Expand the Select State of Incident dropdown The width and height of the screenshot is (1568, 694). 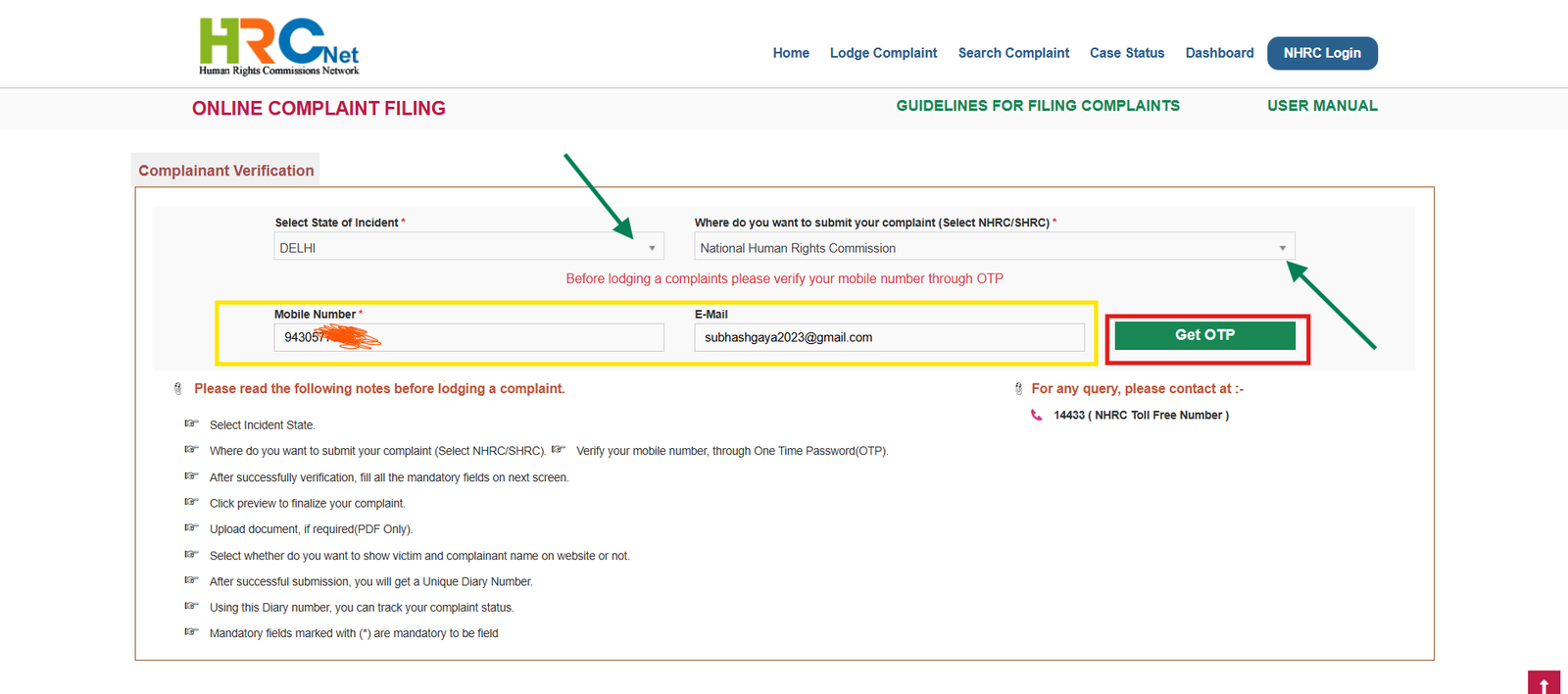coord(468,247)
